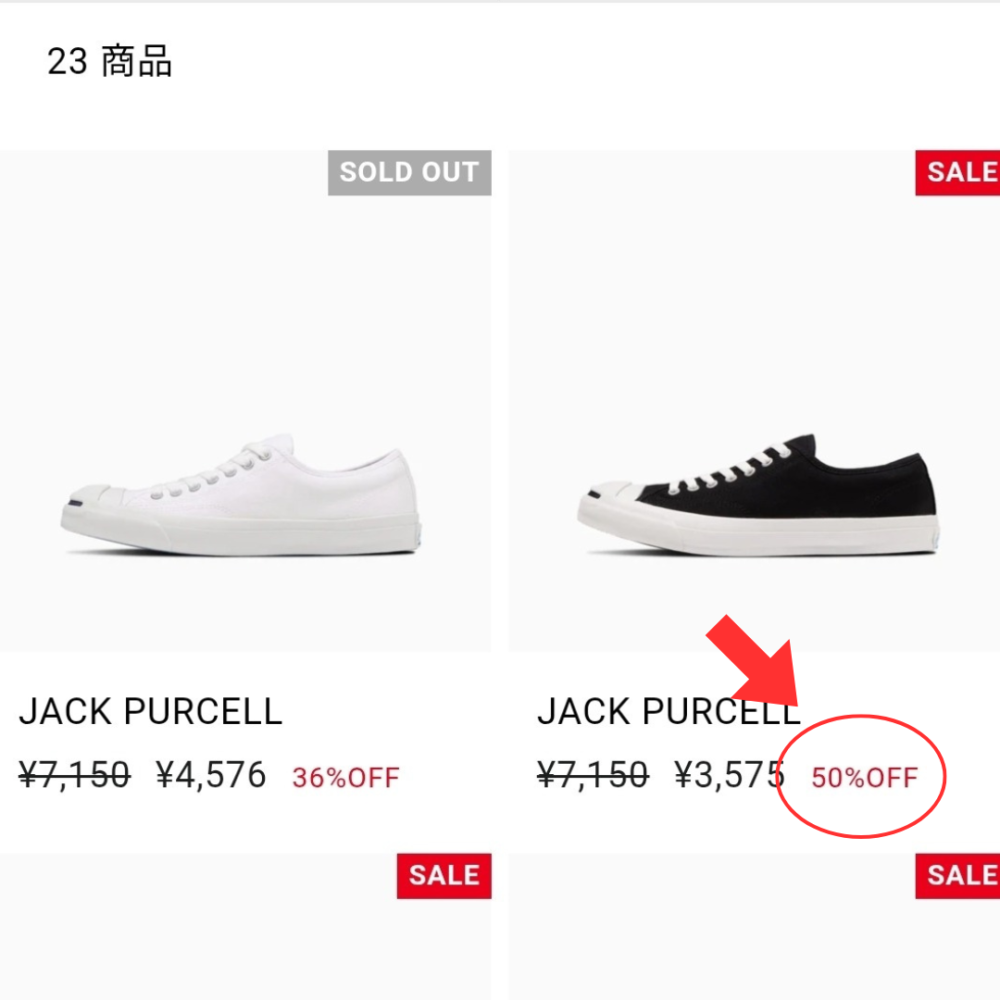Click the struck-through ¥7,150 price under the white sneaker
The height and width of the screenshot is (1000, 1000).
74,775
